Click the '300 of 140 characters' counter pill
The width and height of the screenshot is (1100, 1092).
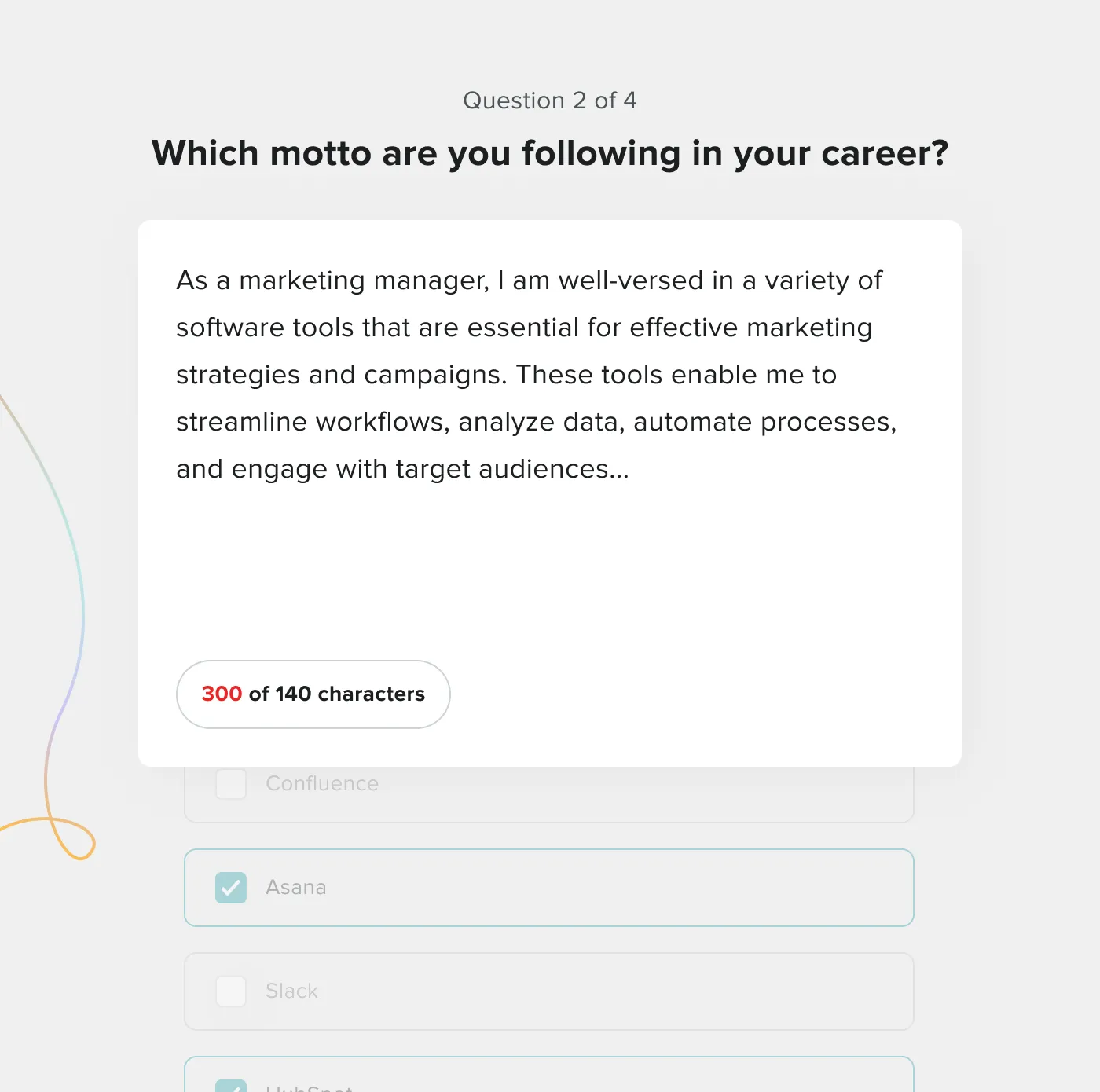tap(313, 694)
